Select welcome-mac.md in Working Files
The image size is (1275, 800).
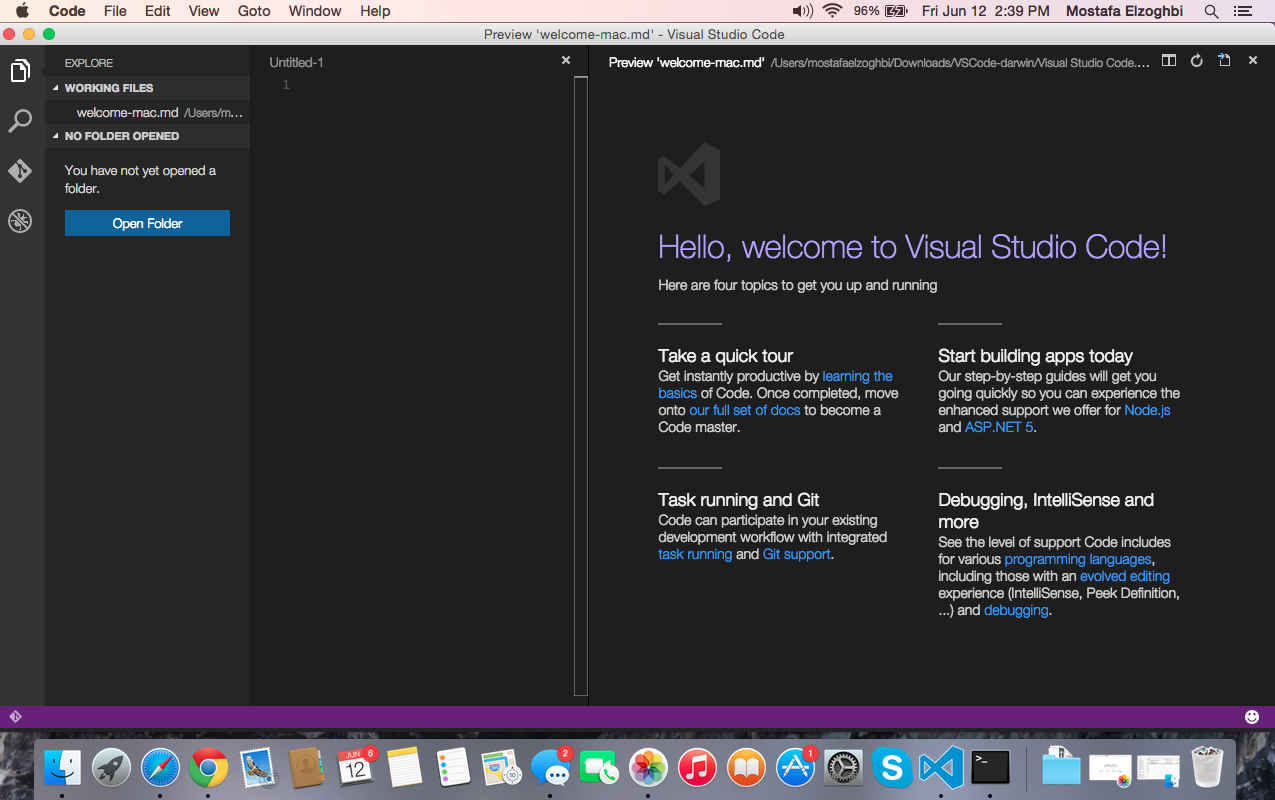pyautogui.click(x=147, y=112)
